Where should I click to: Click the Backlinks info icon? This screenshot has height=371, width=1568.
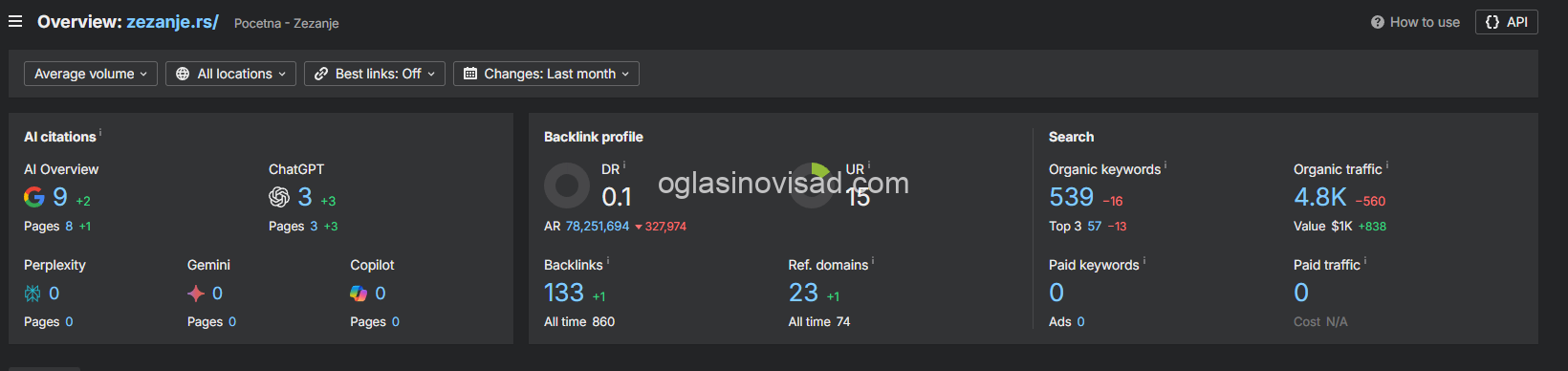(x=608, y=261)
